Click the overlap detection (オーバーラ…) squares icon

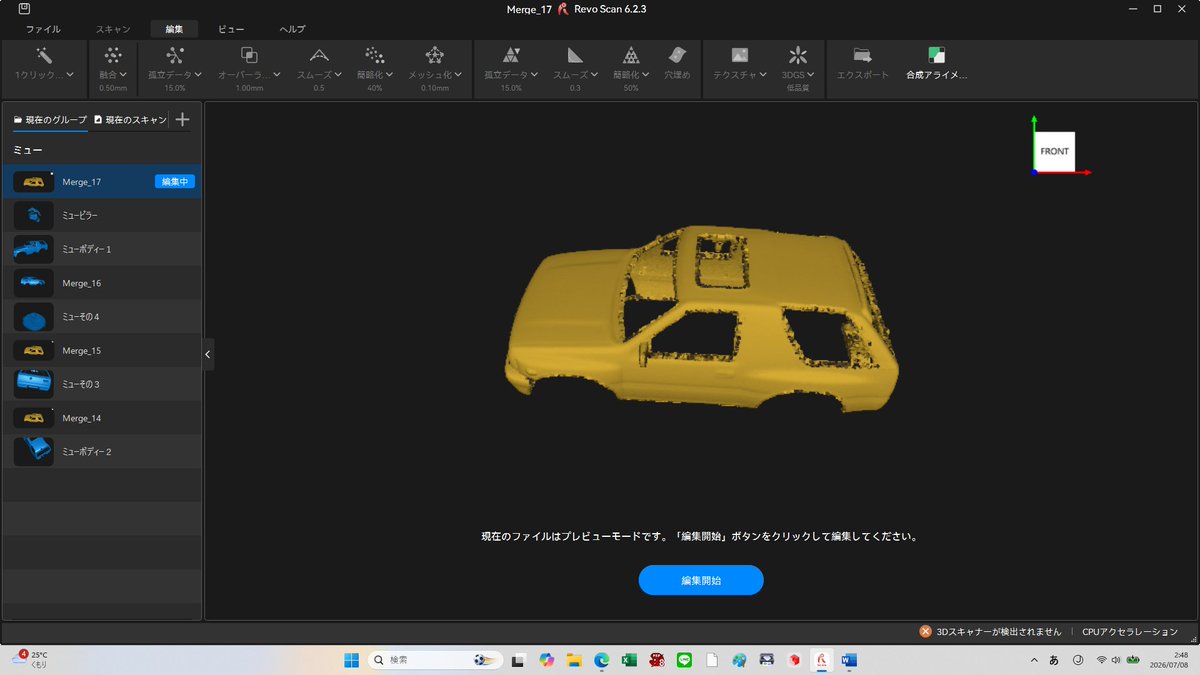pos(249,55)
